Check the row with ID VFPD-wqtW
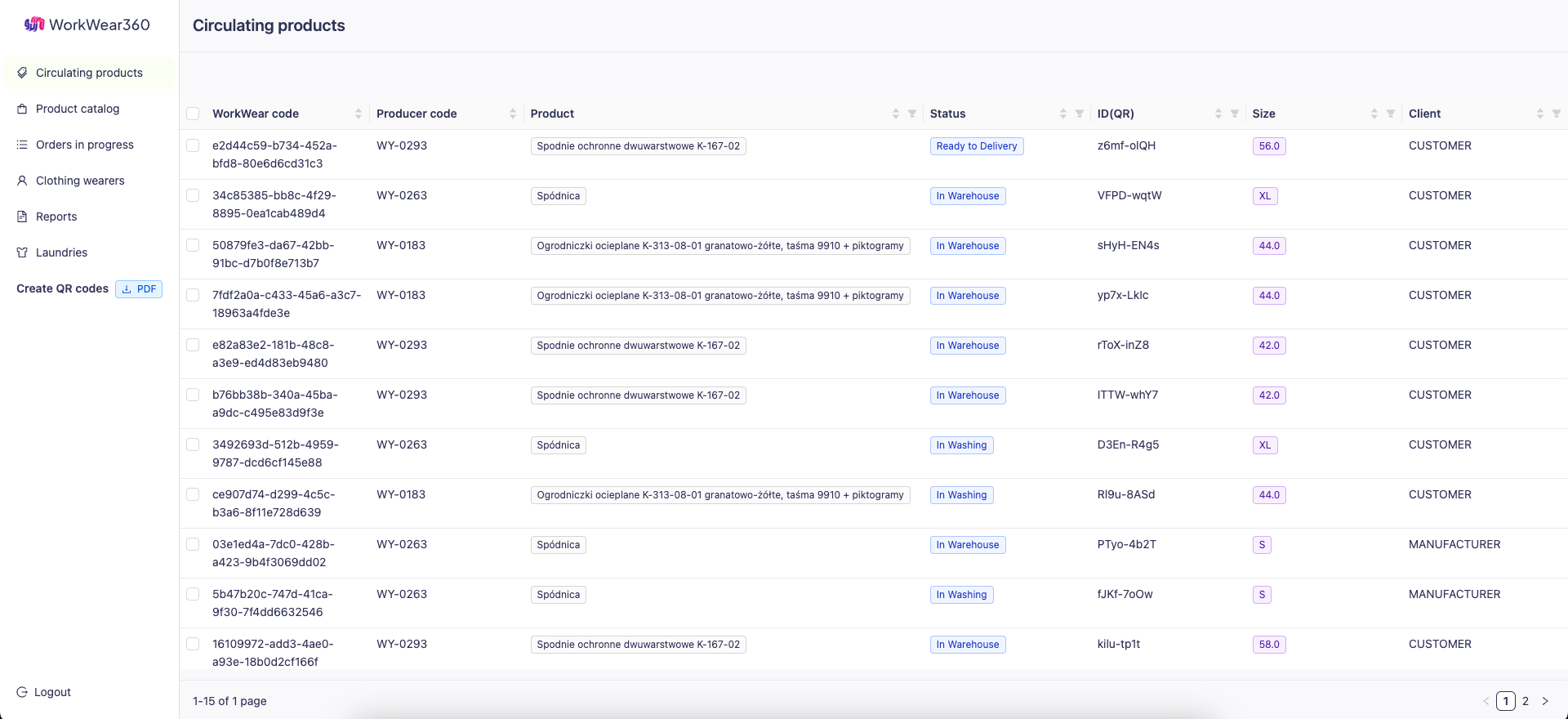Viewport: 1568px width, 719px height. (x=193, y=195)
